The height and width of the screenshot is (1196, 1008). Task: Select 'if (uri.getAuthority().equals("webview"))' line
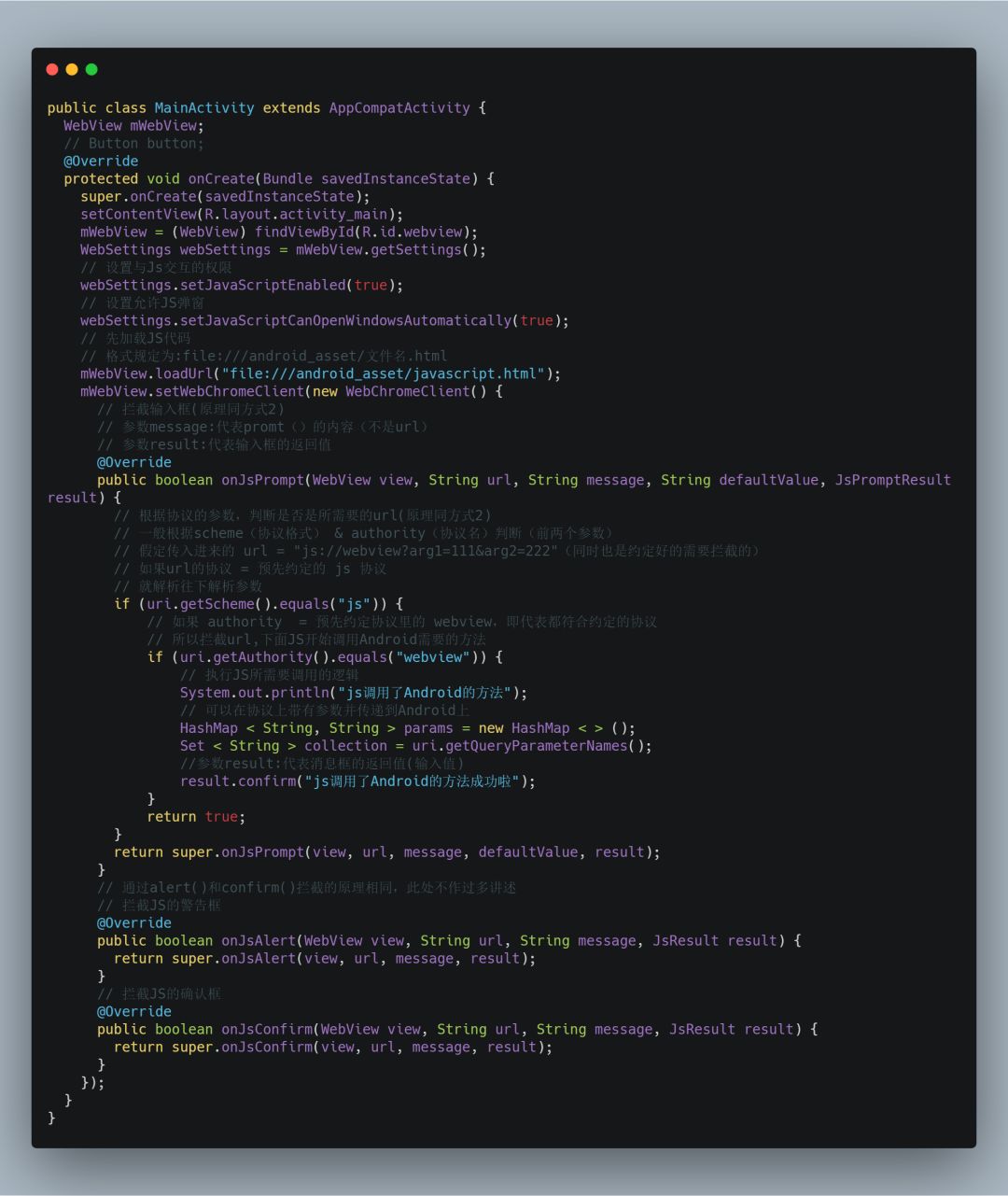(x=325, y=658)
